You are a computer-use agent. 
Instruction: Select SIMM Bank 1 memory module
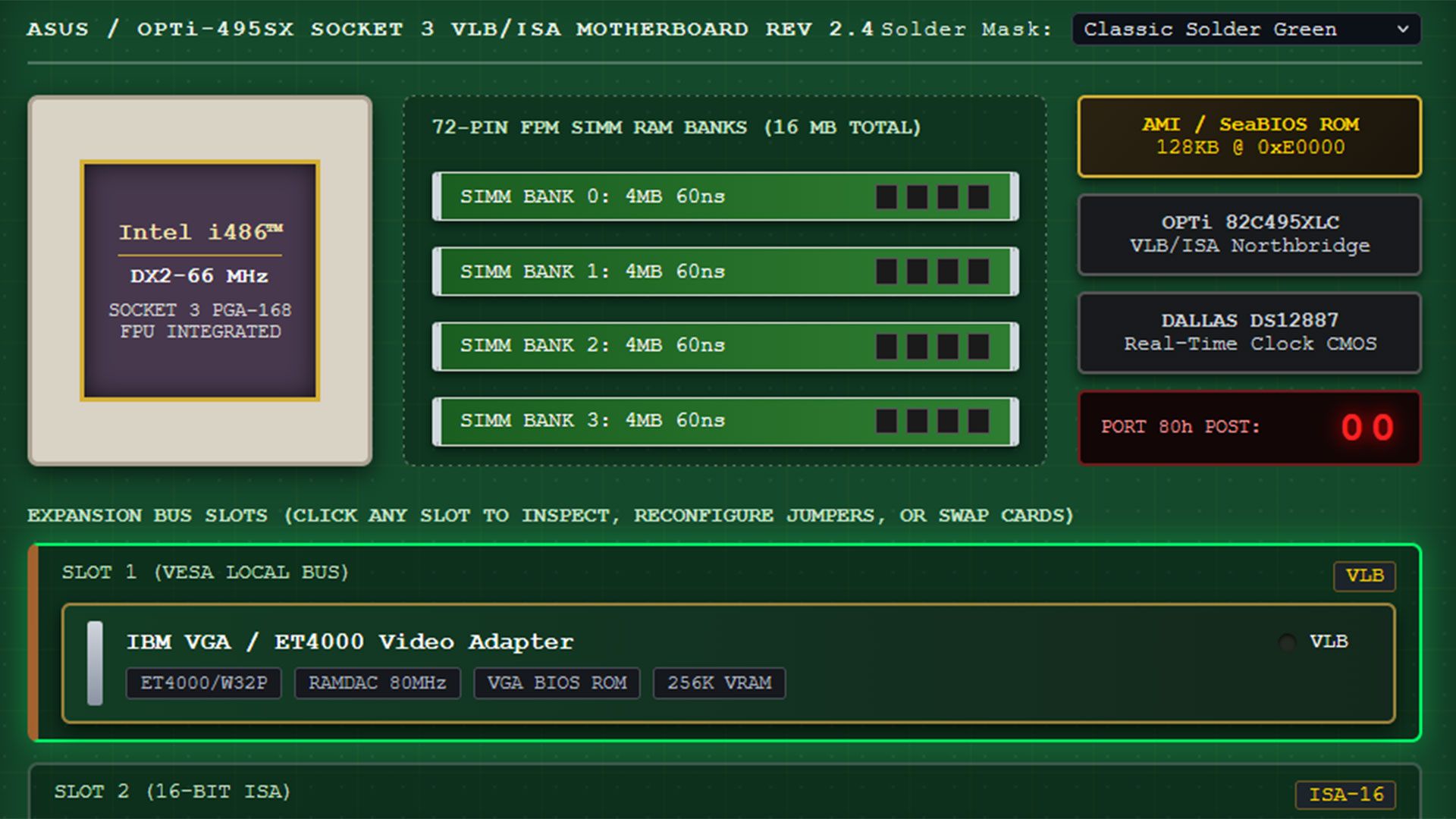coord(726,271)
